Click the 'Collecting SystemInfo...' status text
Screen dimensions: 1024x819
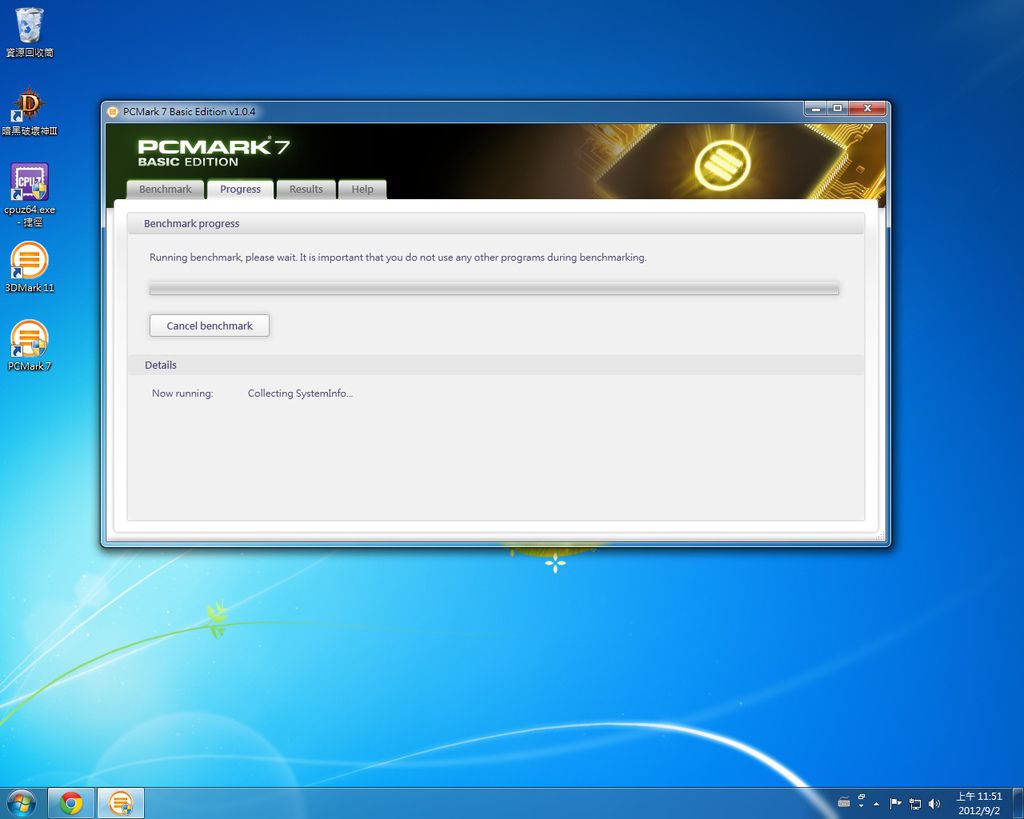coord(300,393)
